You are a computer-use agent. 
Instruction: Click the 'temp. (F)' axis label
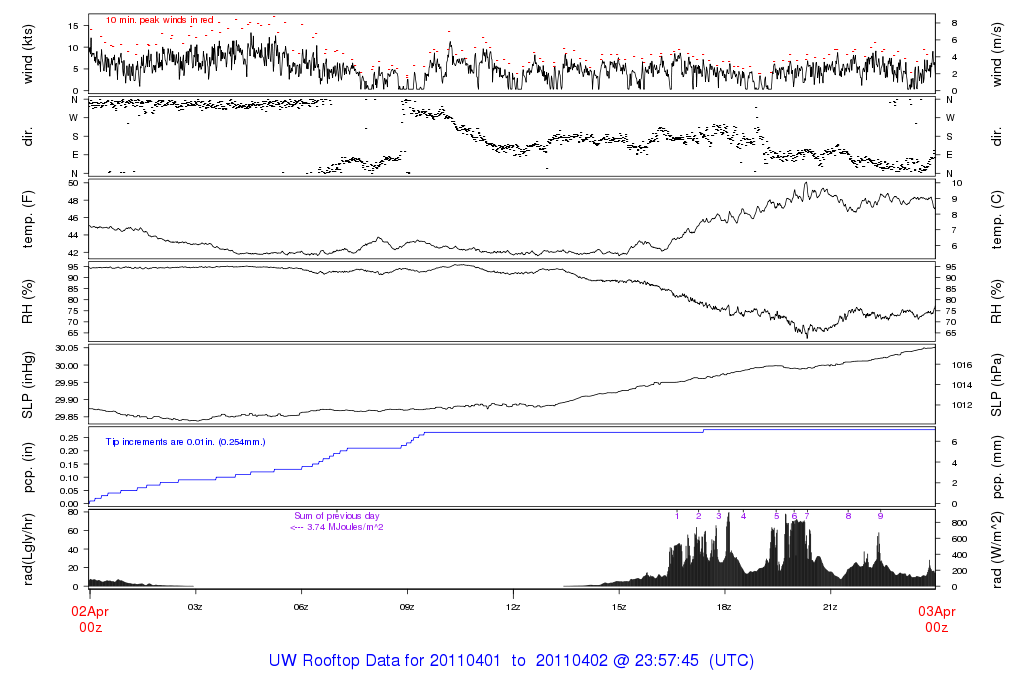click(x=28, y=219)
